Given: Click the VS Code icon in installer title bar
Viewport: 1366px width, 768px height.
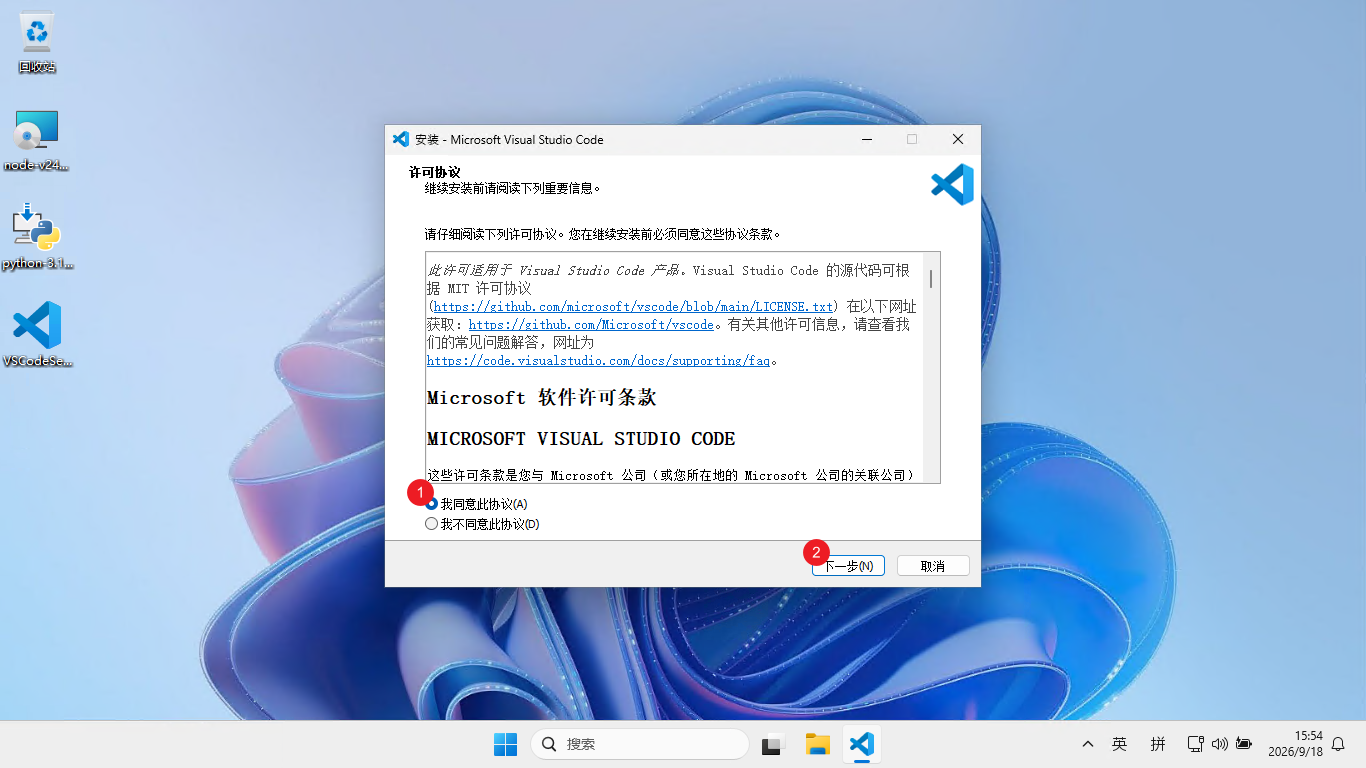Looking at the screenshot, I should [x=401, y=139].
